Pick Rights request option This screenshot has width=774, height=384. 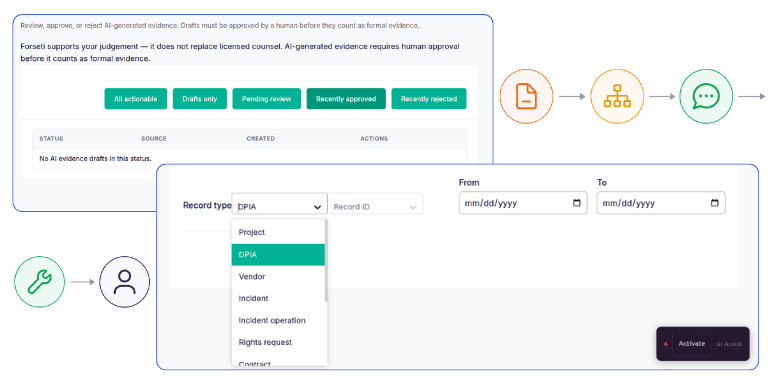coord(278,342)
